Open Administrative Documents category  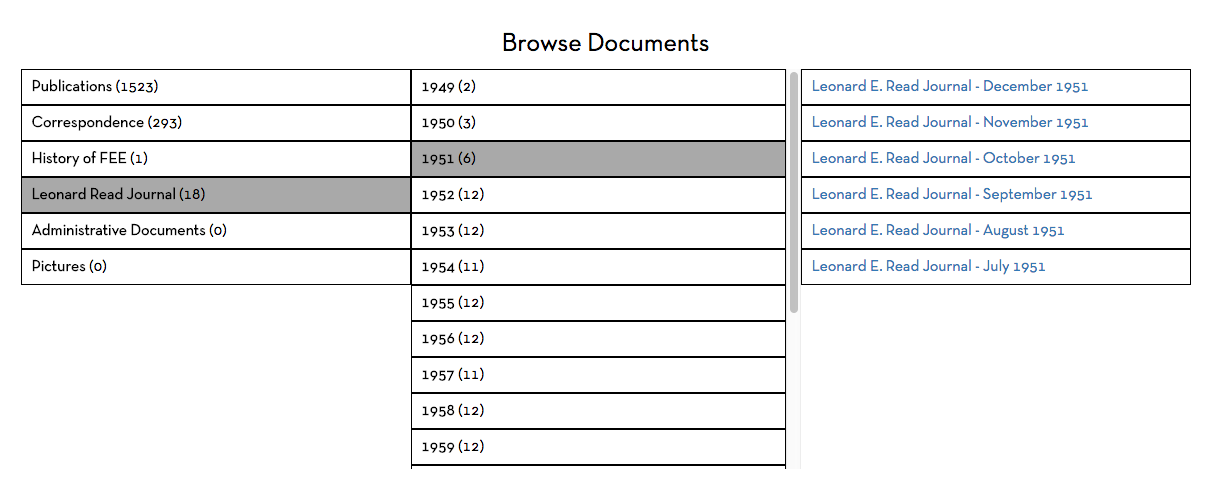coord(129,231)
